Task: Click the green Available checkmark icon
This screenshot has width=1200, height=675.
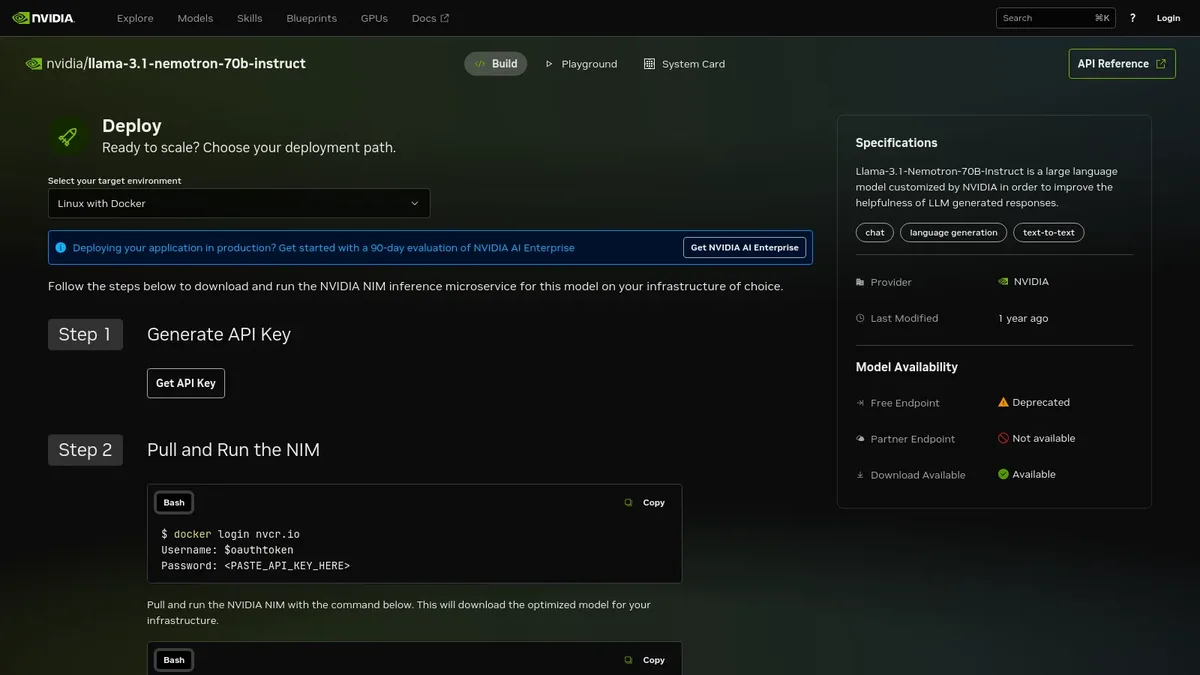Action: 1003,474
